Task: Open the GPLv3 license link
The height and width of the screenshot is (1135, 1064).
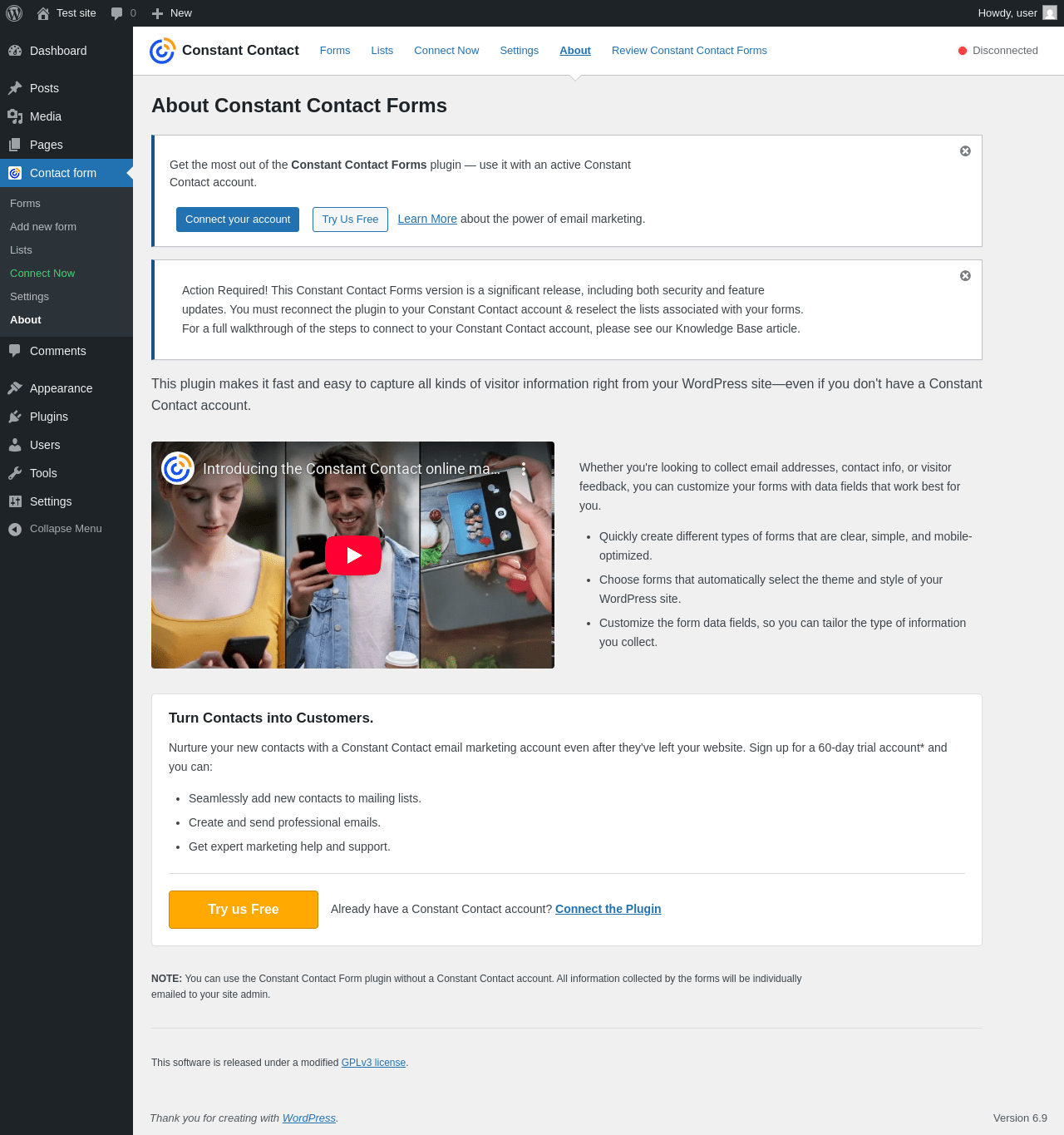Action: click(373, 1063)
